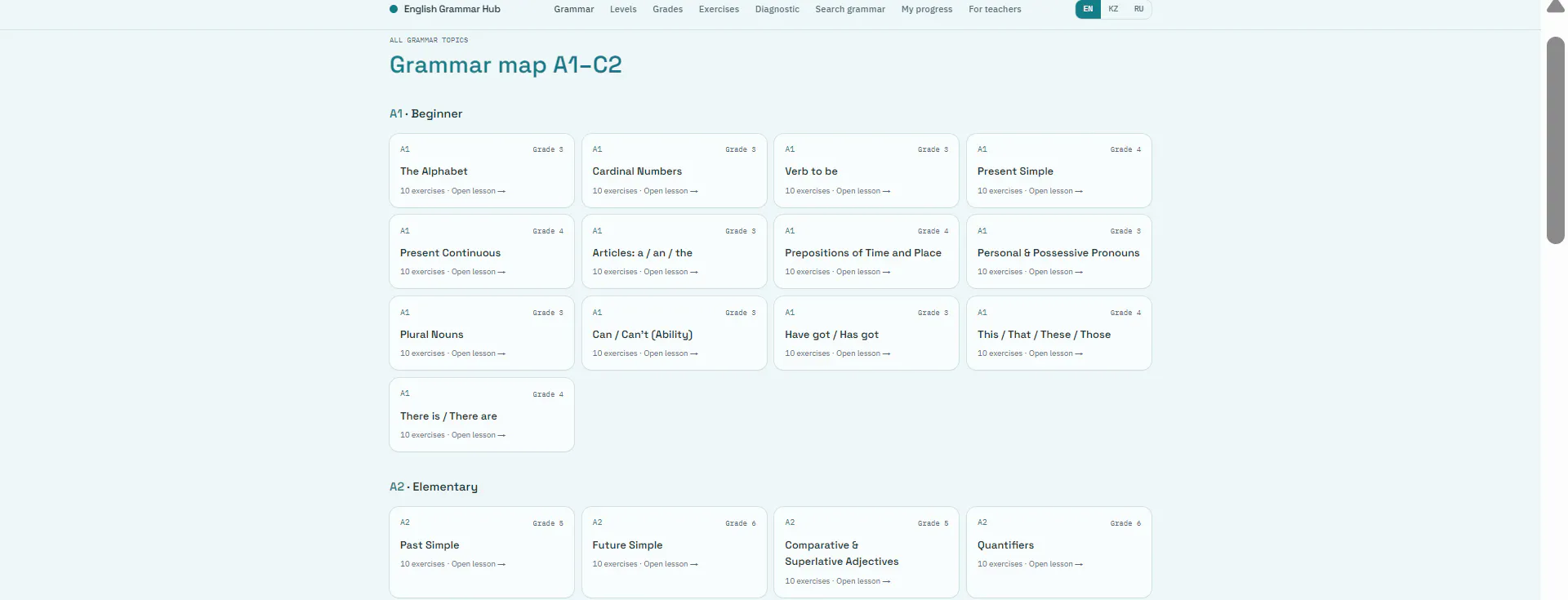The image size is (1568, 600).
Task: Click Grade 5 label on Past Simple card
Action: (548, 523)
